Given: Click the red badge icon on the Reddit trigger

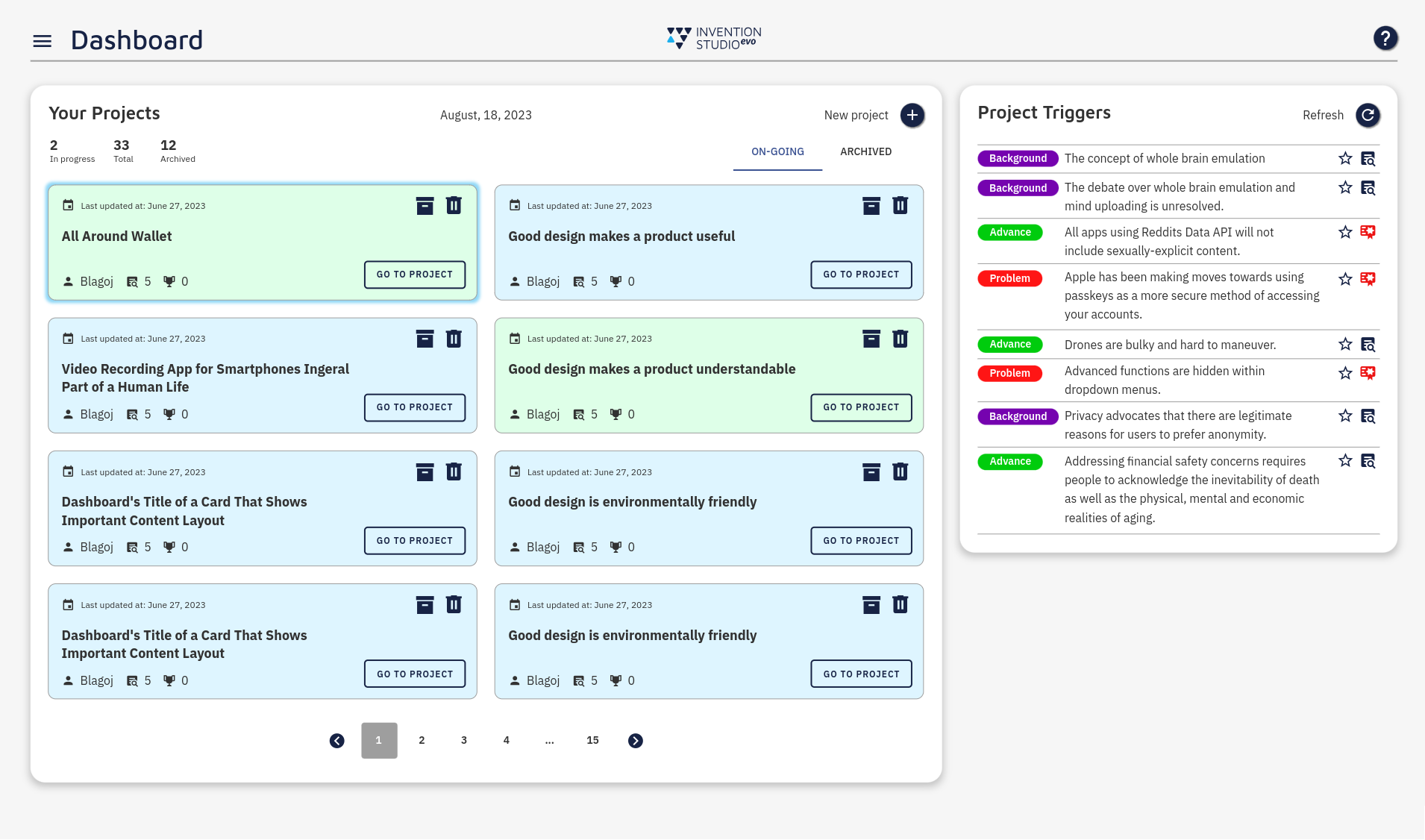Looking at the screenshot, I should (x=1369, y=232).
